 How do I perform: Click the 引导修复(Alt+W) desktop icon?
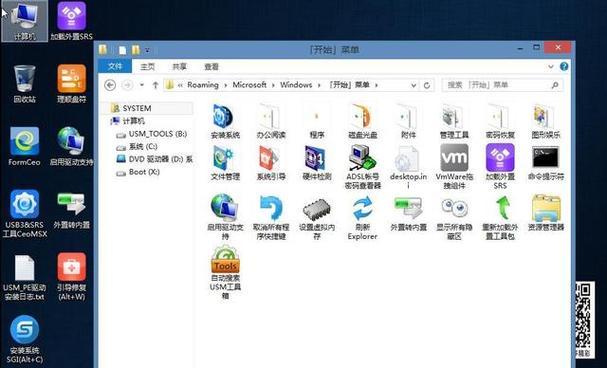click(x=72, y=277)
